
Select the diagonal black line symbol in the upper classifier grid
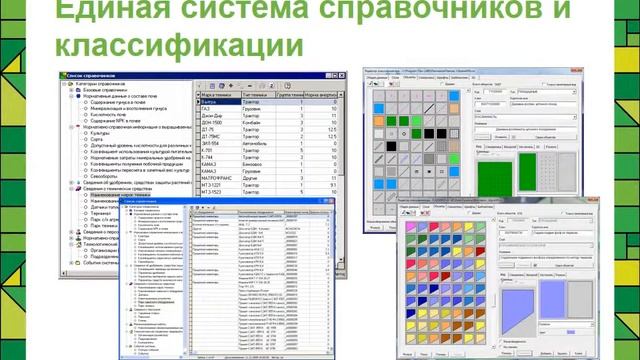coord(429,109)
